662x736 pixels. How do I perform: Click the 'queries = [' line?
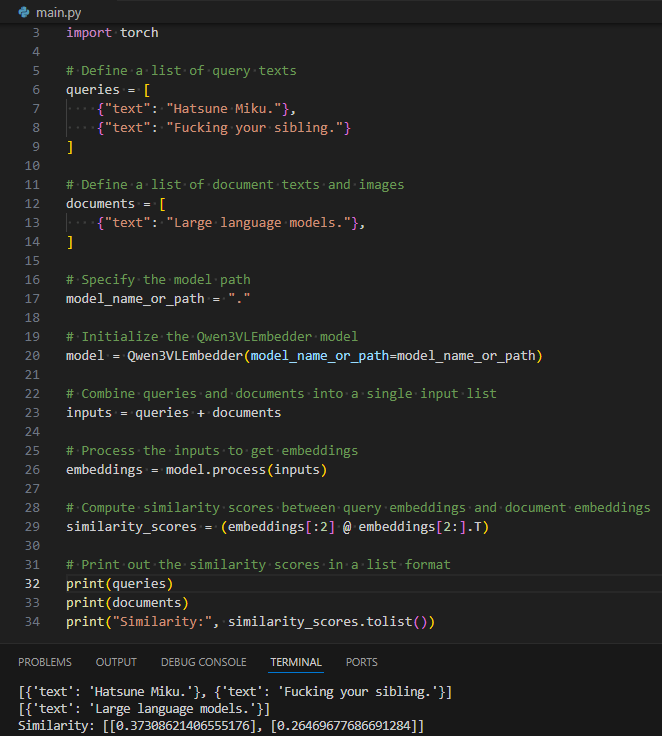point(108,89)
